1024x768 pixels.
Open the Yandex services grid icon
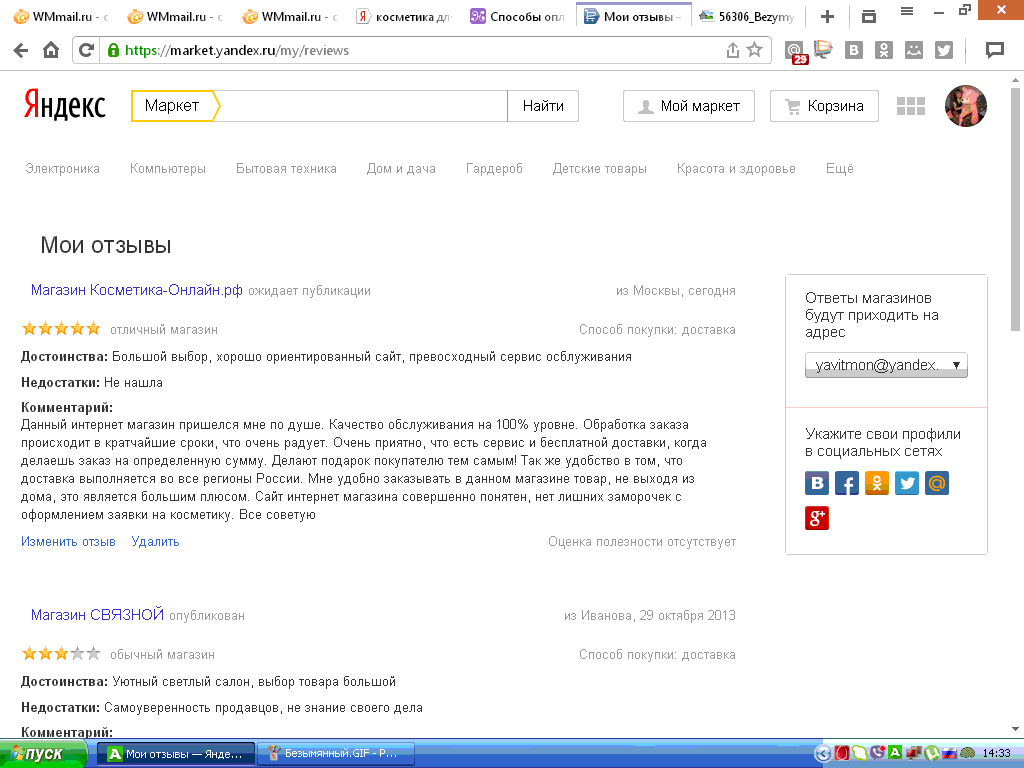click(911, 106)
